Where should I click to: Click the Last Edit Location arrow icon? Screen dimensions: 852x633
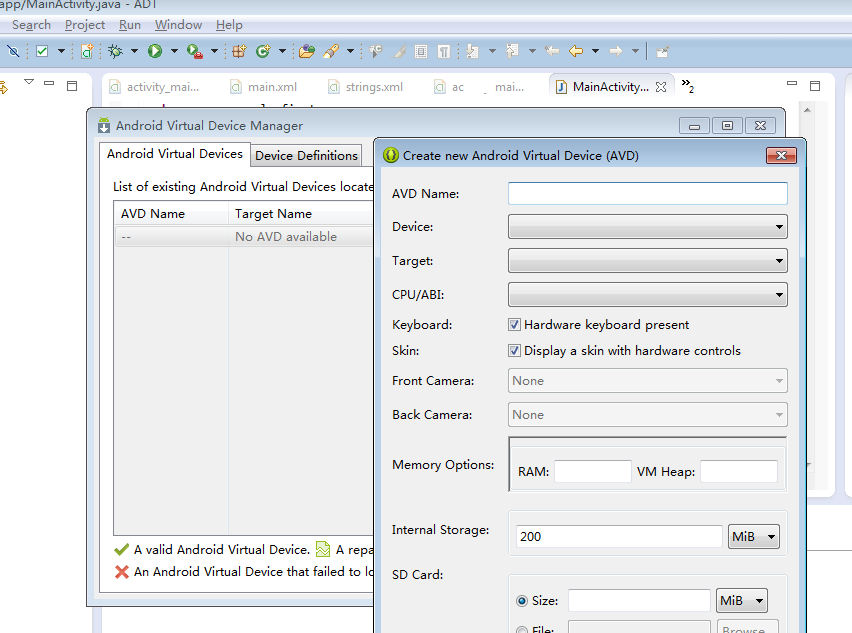click(x=552, y=51)
